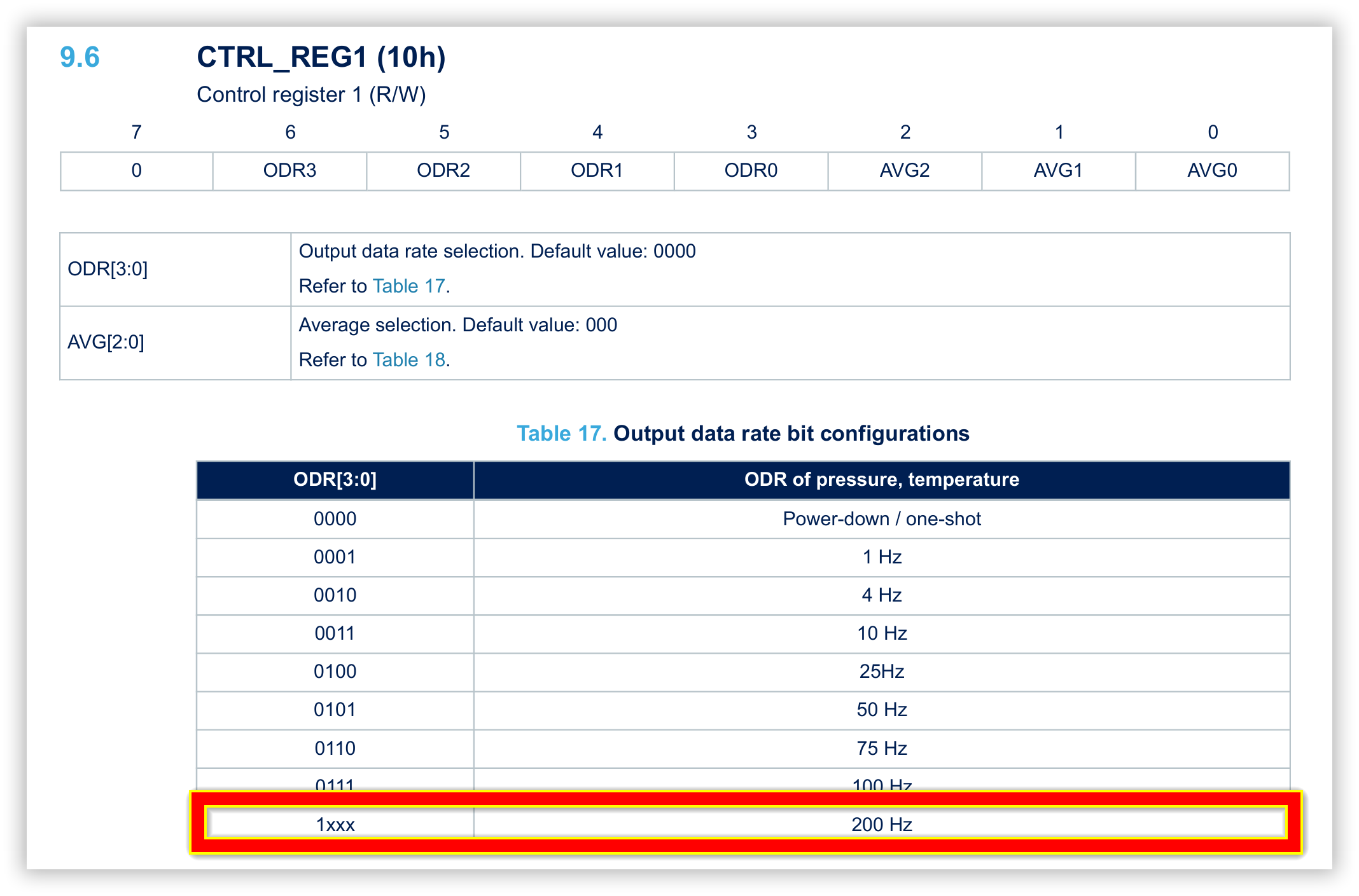1359x896 pixels.
Task: Click the 9.6 section number
Action: (x=80, y=57)
